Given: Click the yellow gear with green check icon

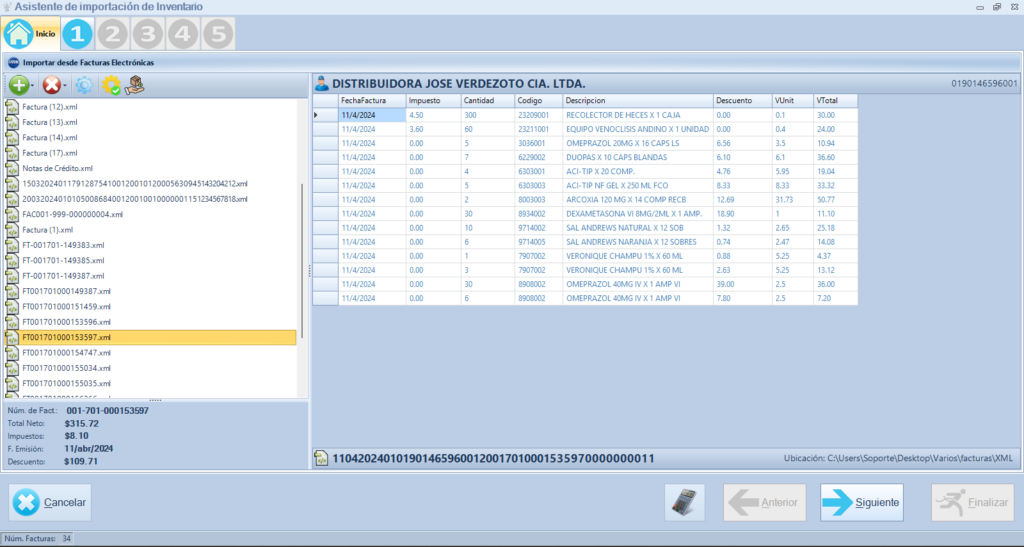Looking at the screenshot, I should pos(111,85).
